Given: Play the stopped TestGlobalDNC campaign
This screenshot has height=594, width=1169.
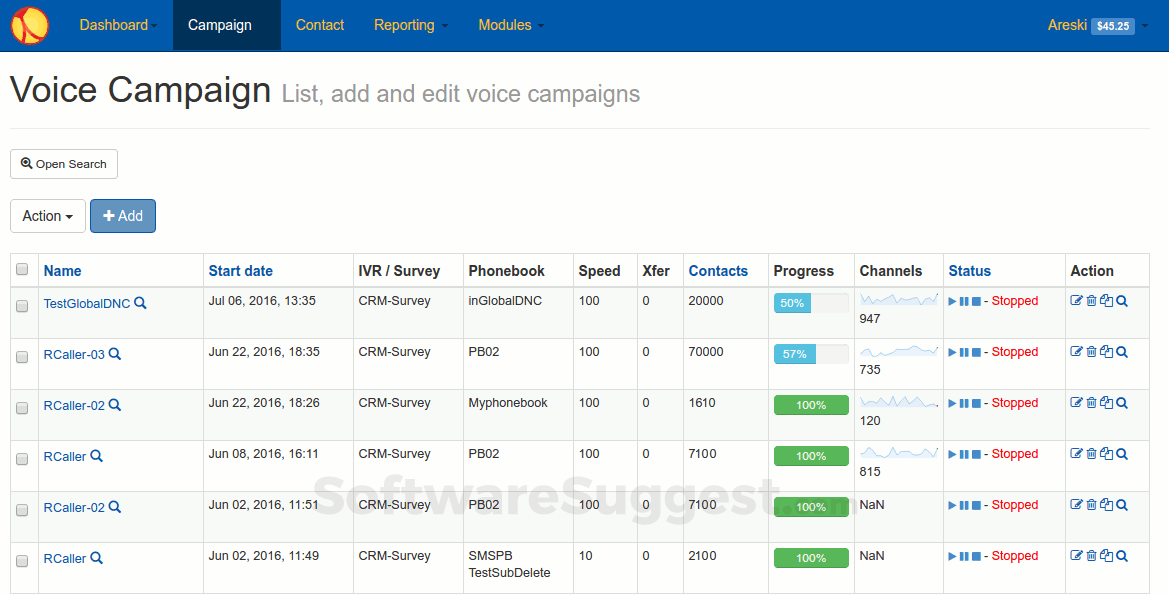Looking at the screenshot, I should 952,300.
